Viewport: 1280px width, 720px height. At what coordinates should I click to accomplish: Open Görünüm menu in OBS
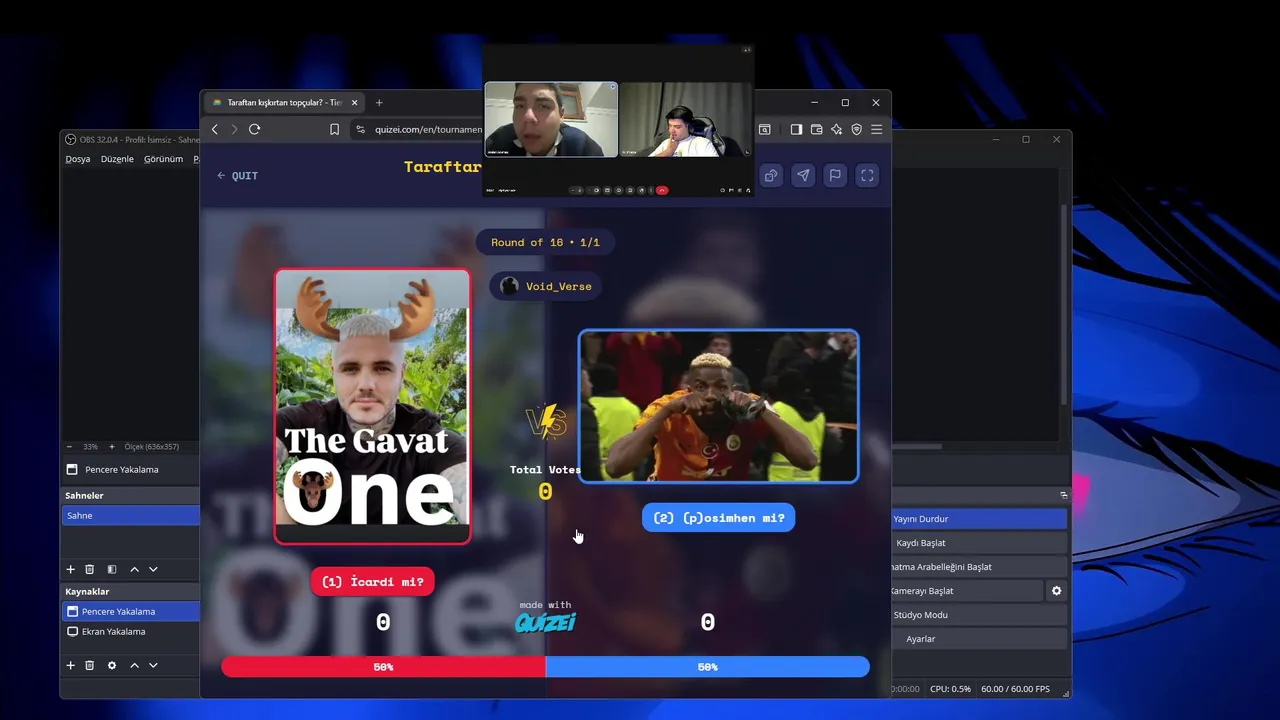163,159
